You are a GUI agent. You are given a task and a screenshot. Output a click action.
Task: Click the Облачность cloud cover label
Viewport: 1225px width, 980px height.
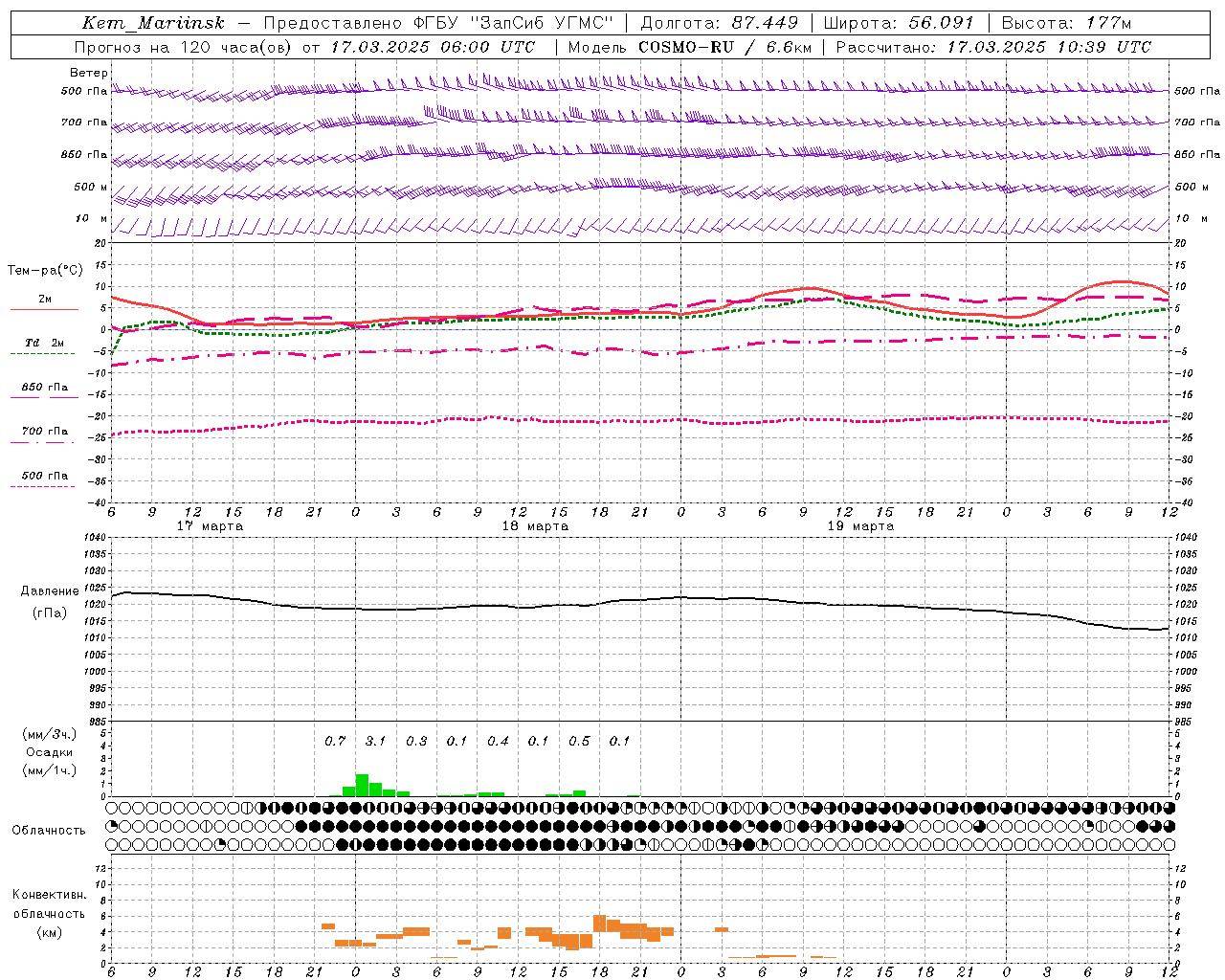pos(49,831)
